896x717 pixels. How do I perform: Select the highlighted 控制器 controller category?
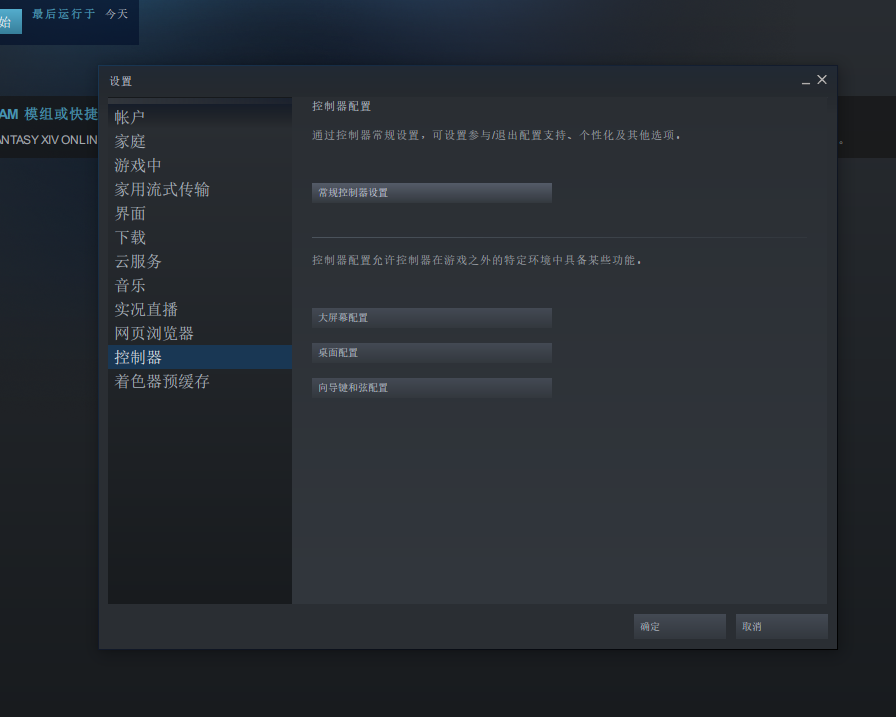138,357
